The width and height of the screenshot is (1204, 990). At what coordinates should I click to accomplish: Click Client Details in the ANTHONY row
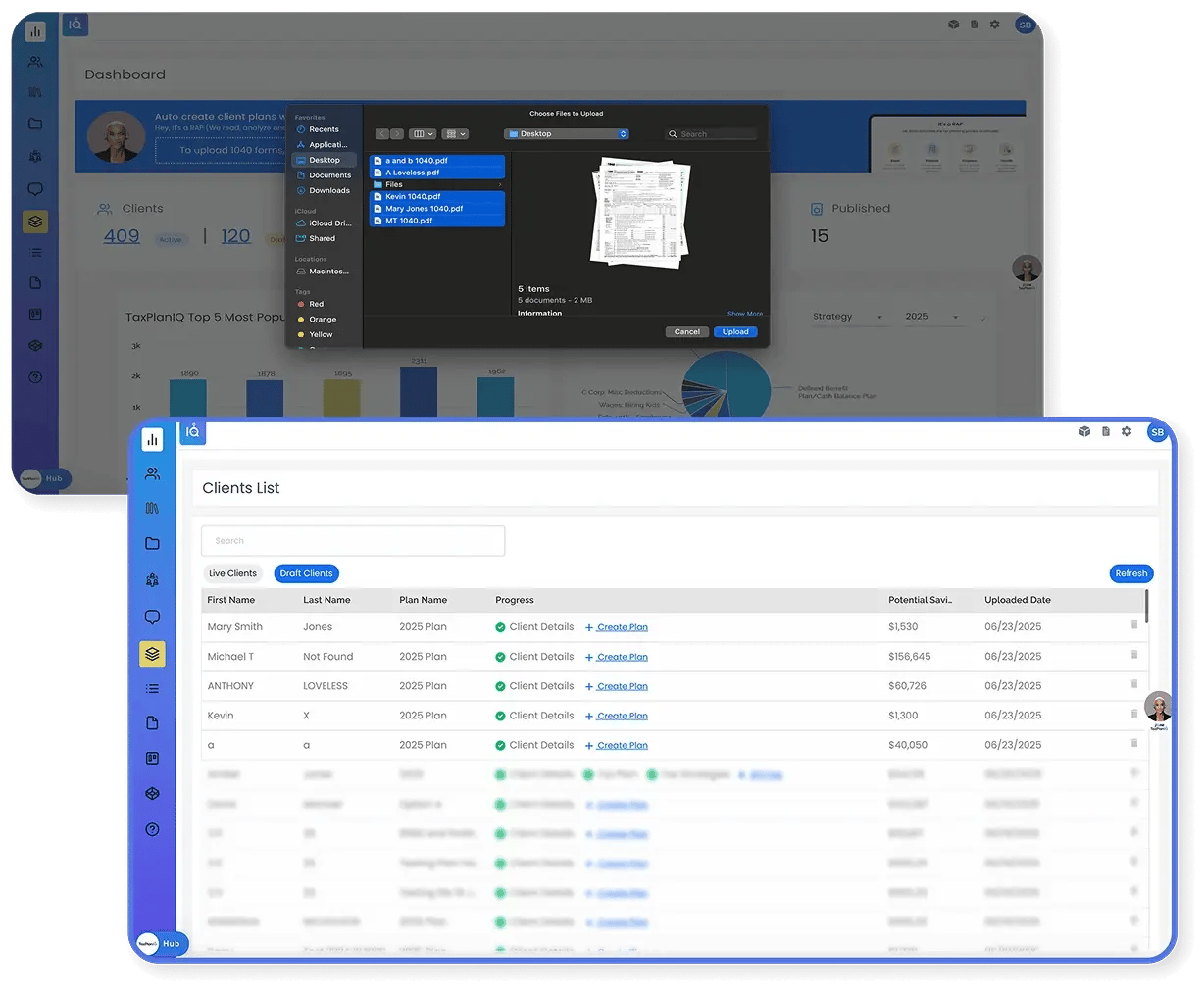click(534, 686)
